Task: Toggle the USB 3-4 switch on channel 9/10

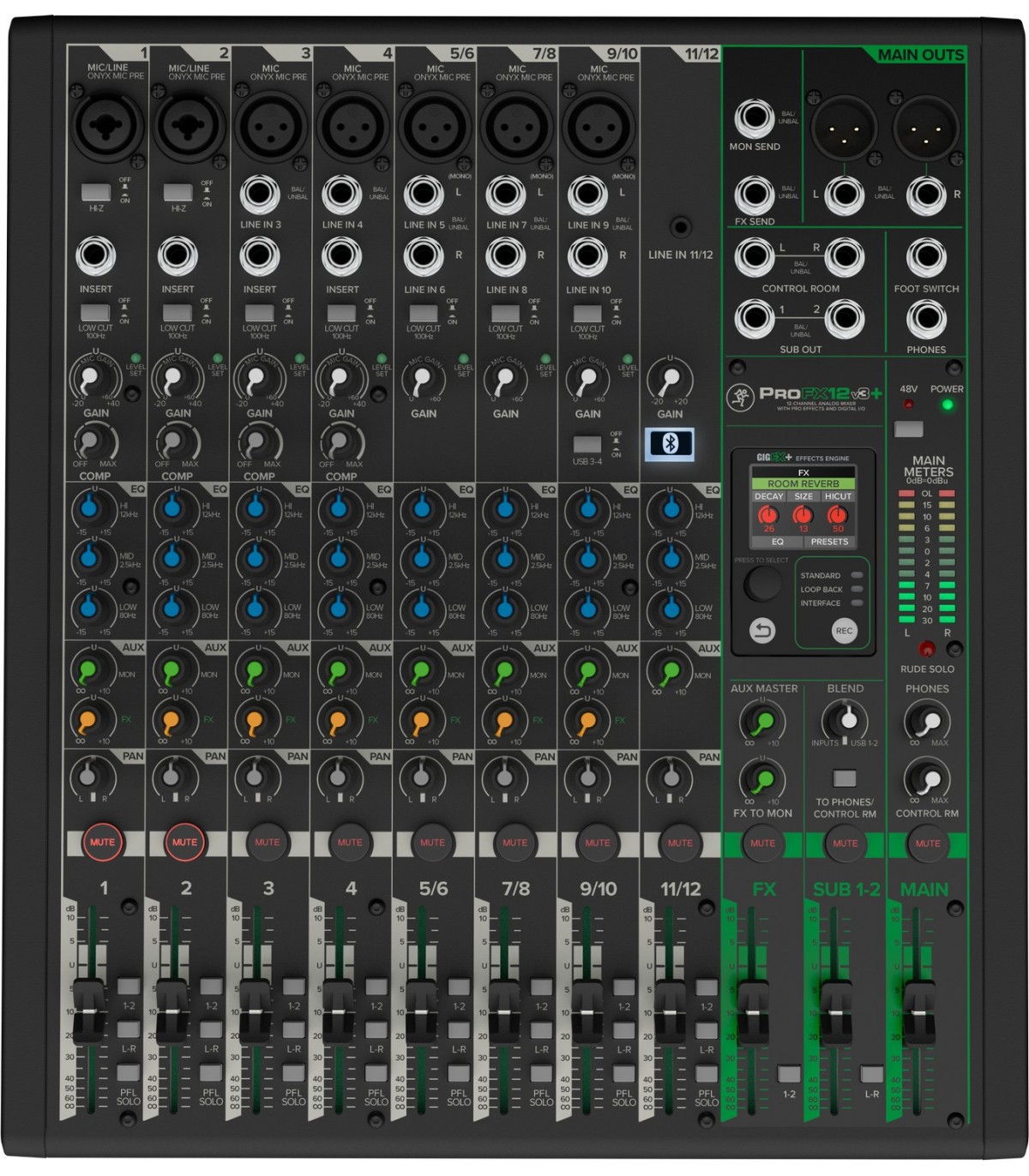Action: pos(587,445)
